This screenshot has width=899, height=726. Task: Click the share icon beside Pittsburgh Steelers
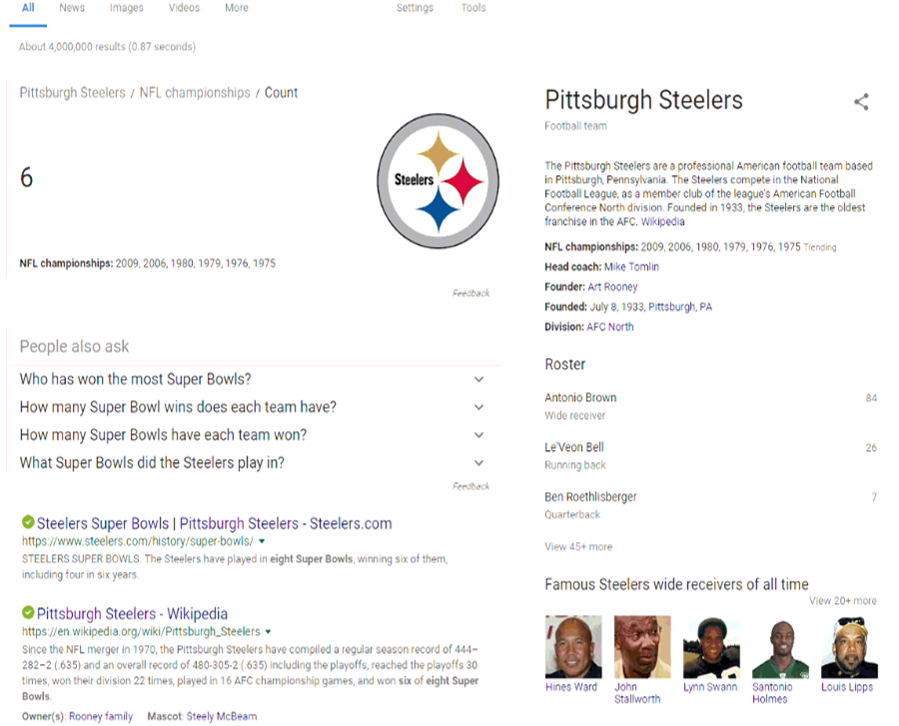[861, 102]
